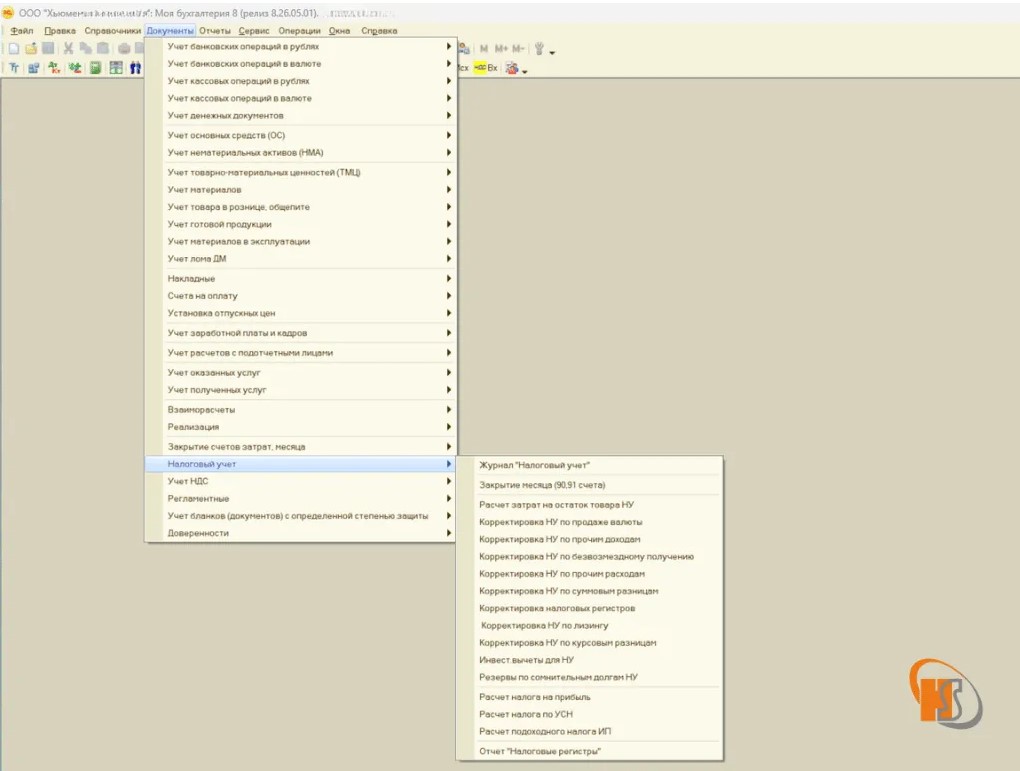
Task: Expand 'Учет банковских операций в рублях' submenu
Action: click(301, 46)
